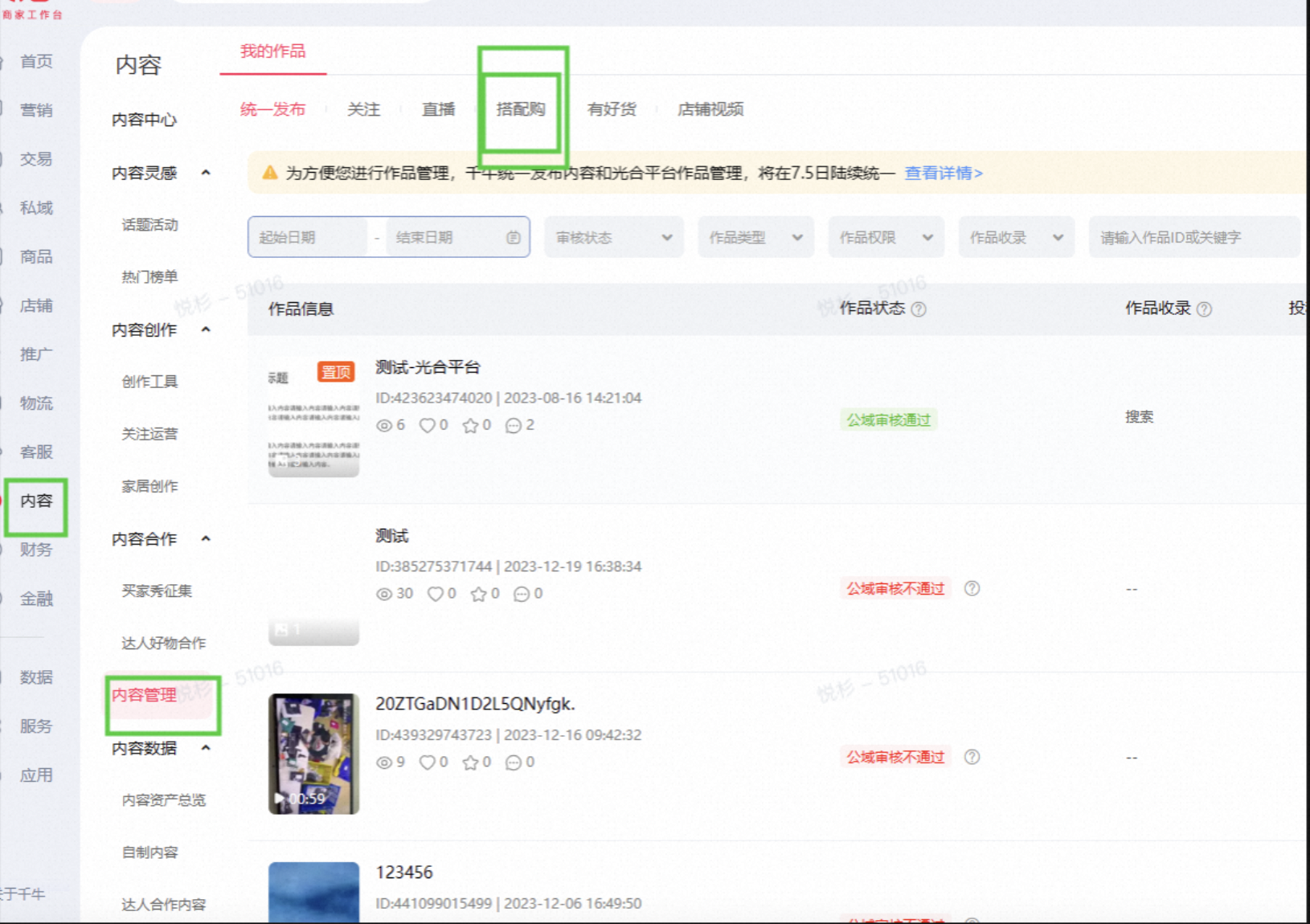Click comments icon on 测试-光合平台 post

(514, 425)
